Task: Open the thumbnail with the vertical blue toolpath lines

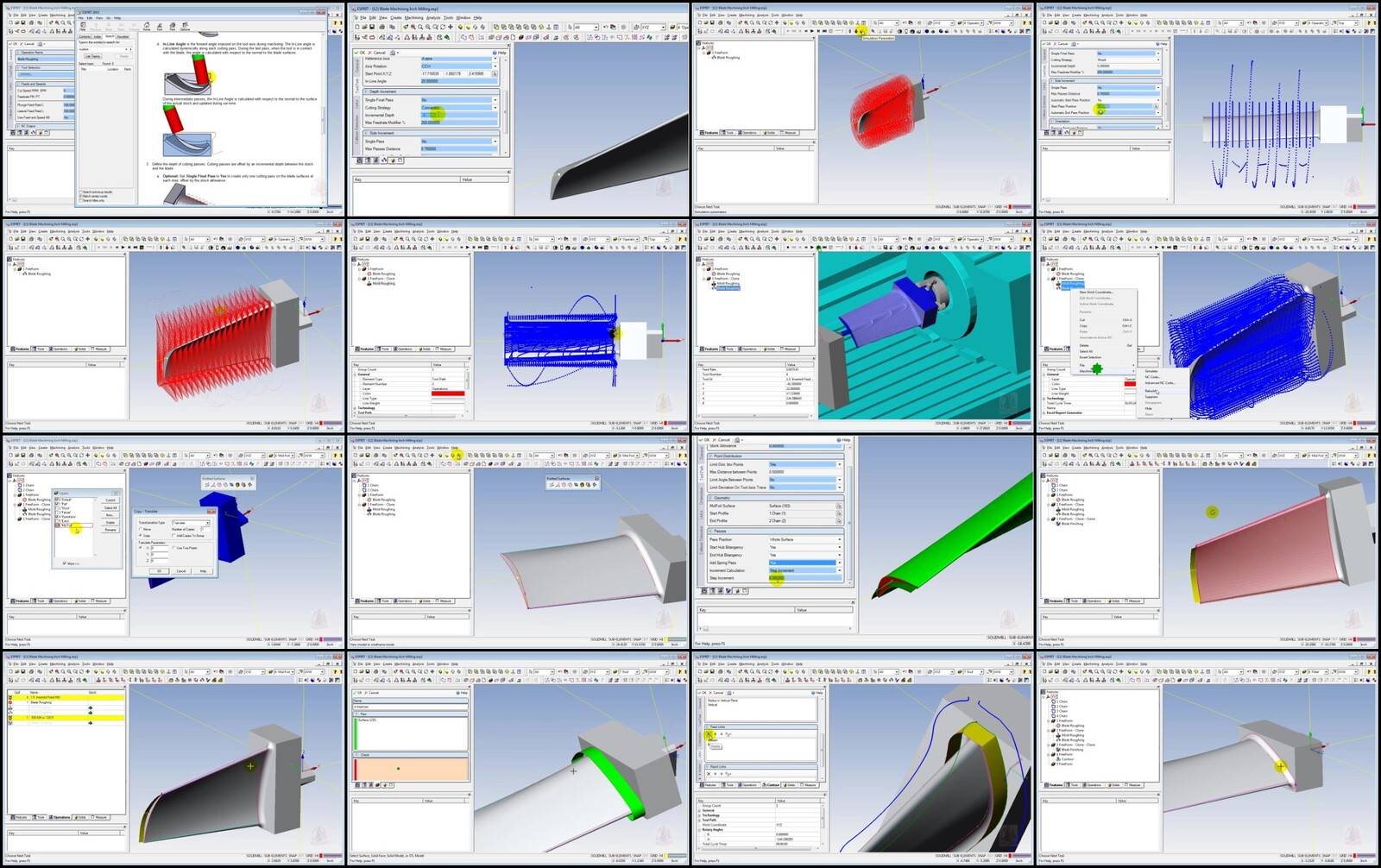Action: tap(1208, 109)
